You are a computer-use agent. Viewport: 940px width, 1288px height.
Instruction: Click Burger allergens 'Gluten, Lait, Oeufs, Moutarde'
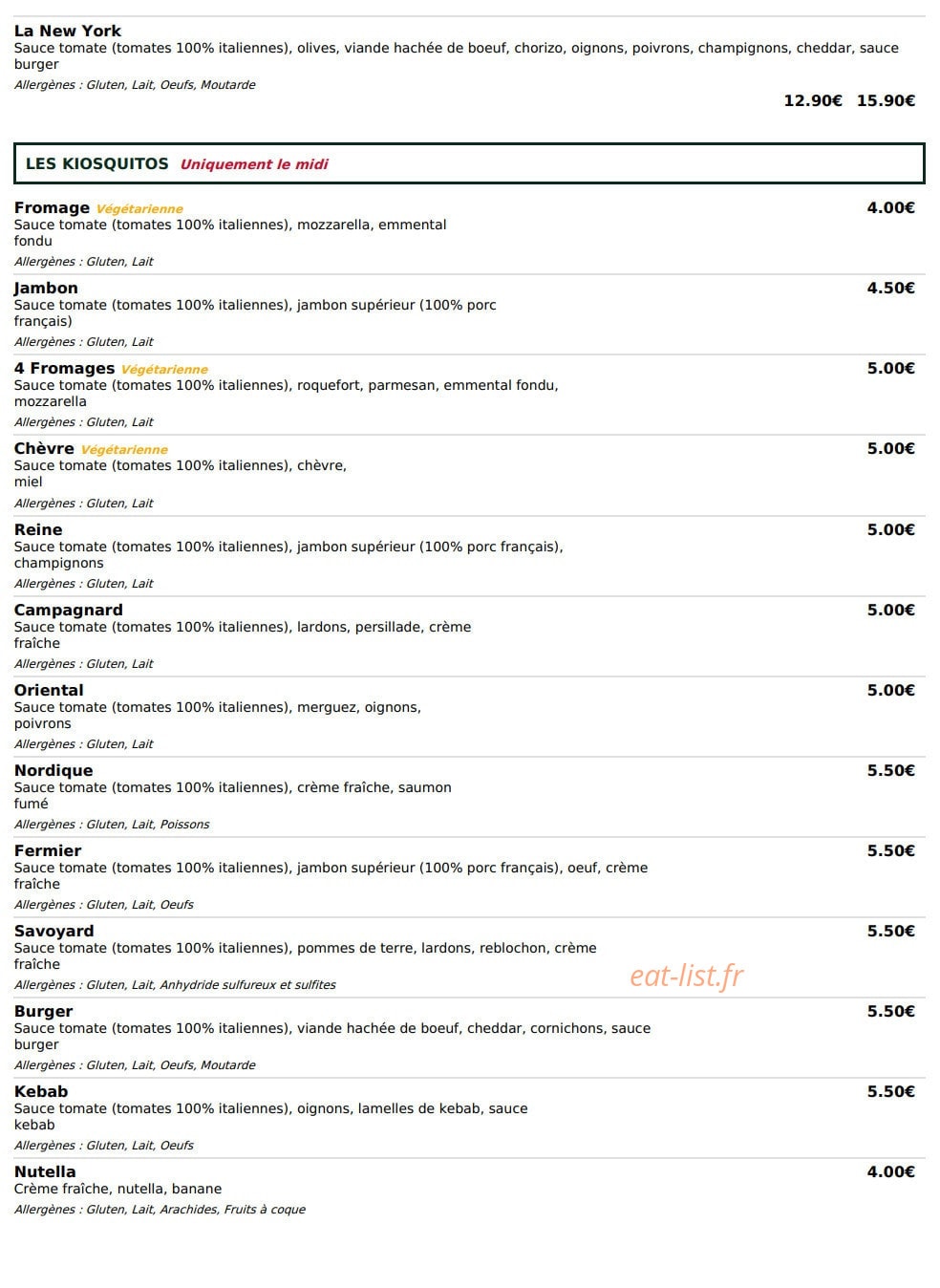135,1064
